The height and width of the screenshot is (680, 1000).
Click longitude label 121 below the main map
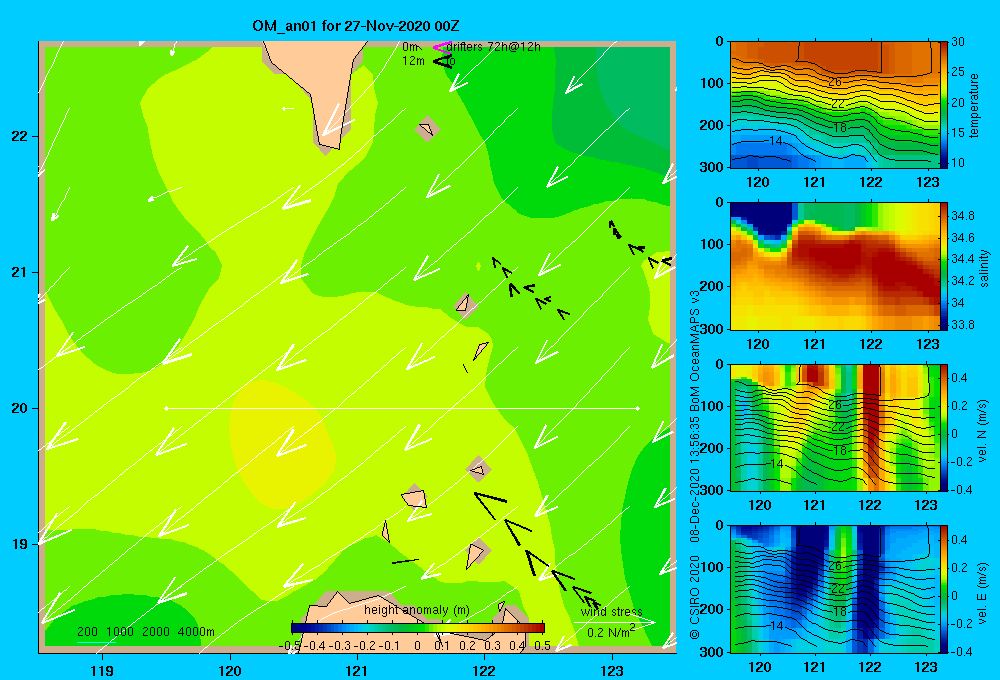coord(357,670)
